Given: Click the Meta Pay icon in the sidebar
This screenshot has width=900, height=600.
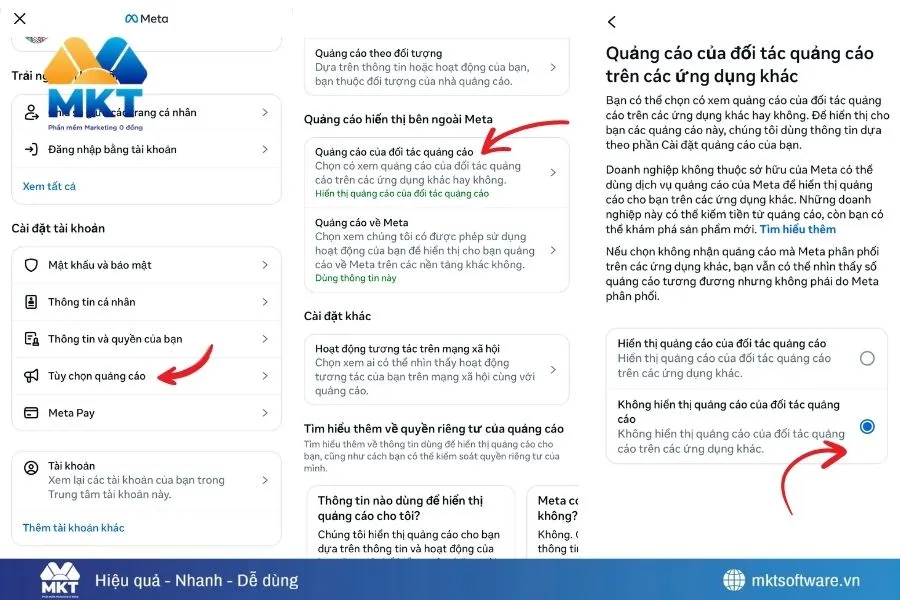Looking at the screenshot, I should point(30,412).
